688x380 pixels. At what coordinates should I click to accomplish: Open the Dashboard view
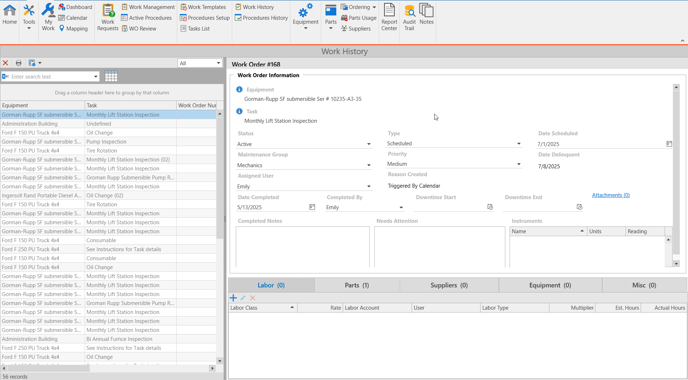click(x=75, y=7)
